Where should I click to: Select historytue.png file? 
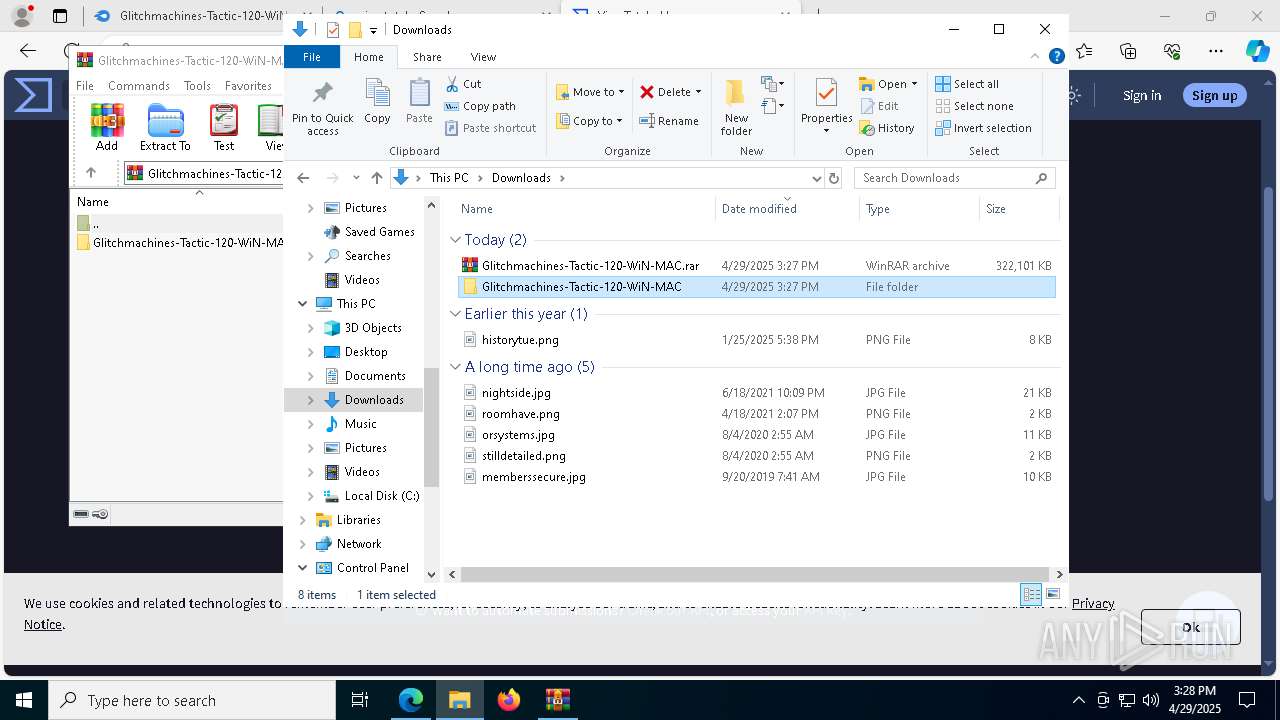tap(756, 340)
